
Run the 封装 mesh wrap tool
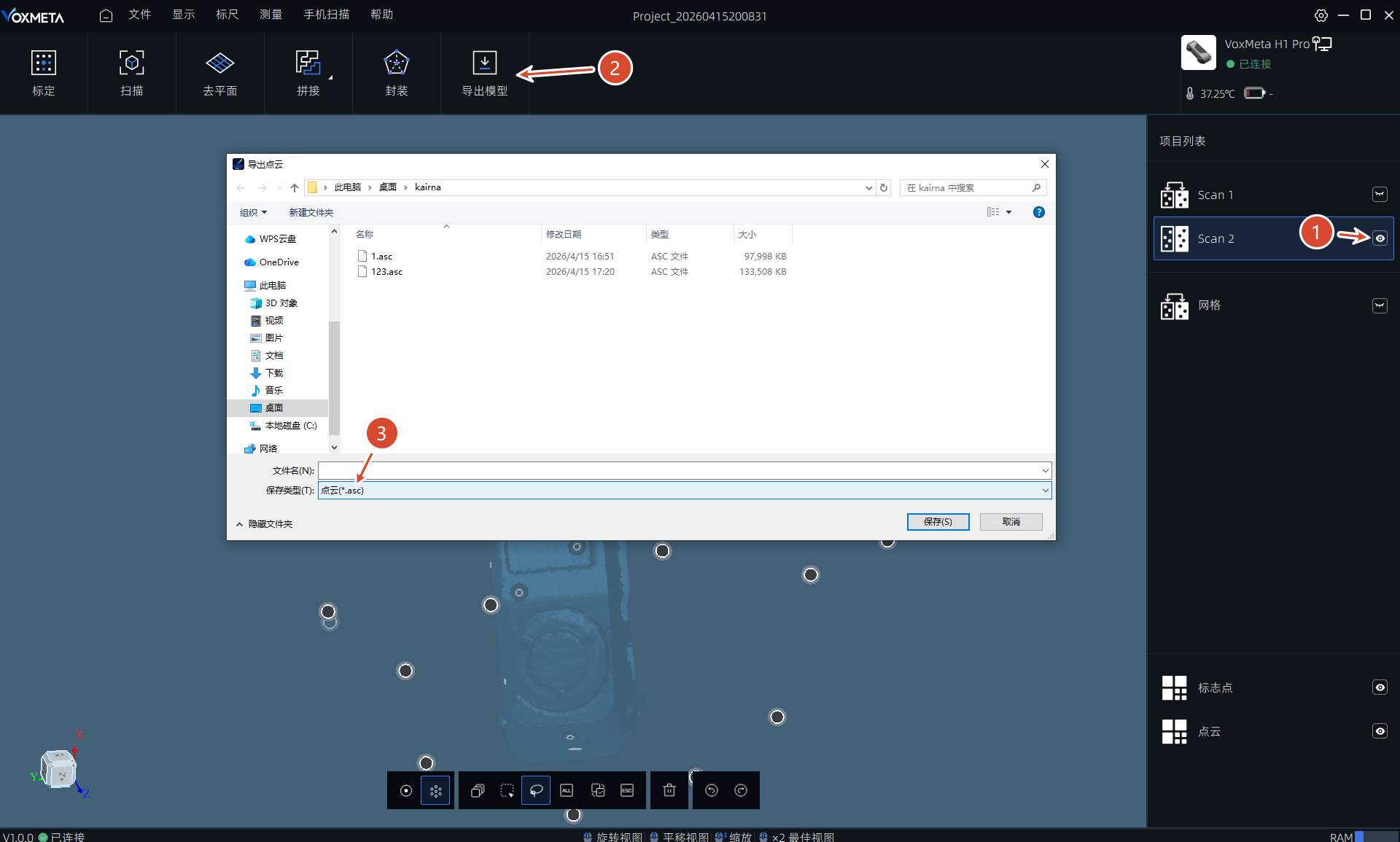tap(397, 72)
